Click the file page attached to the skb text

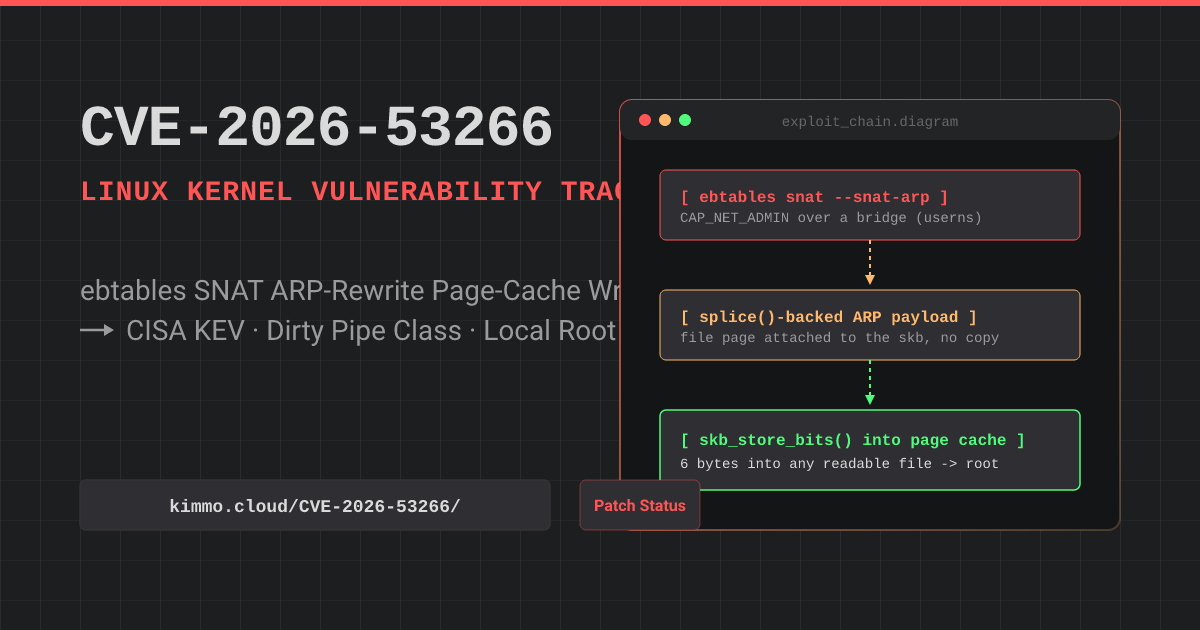click(x=840, y=338)
